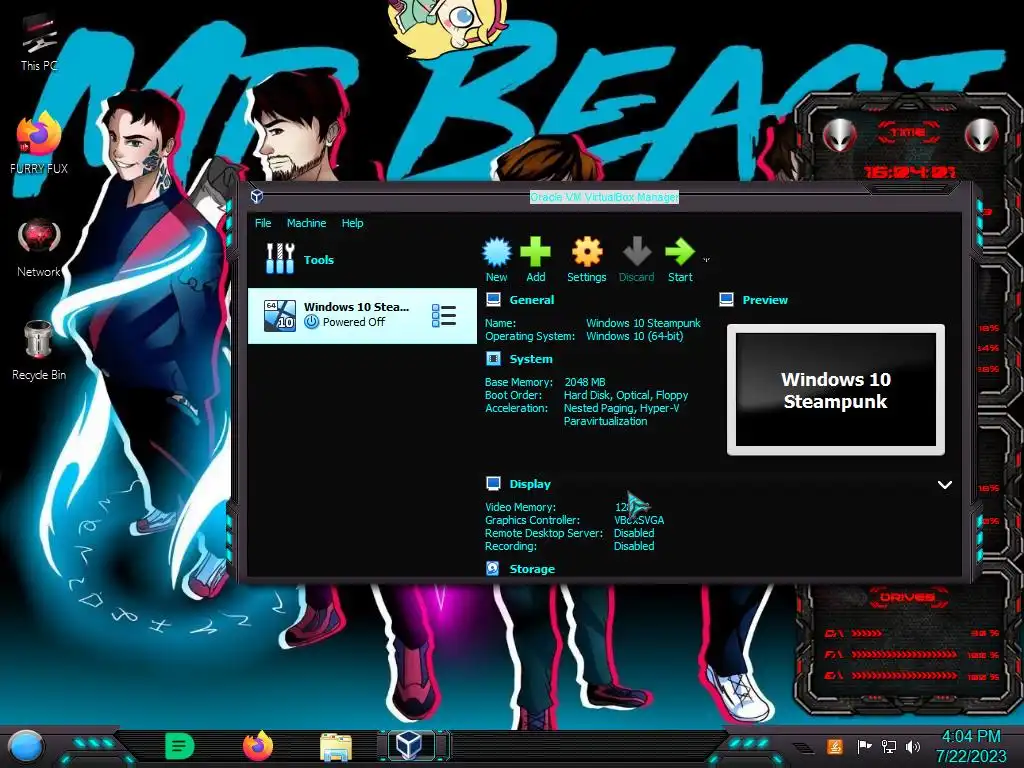1024x768 pixels.
Task: Open the Action Center flag tray icon
Action: [864, 746]
